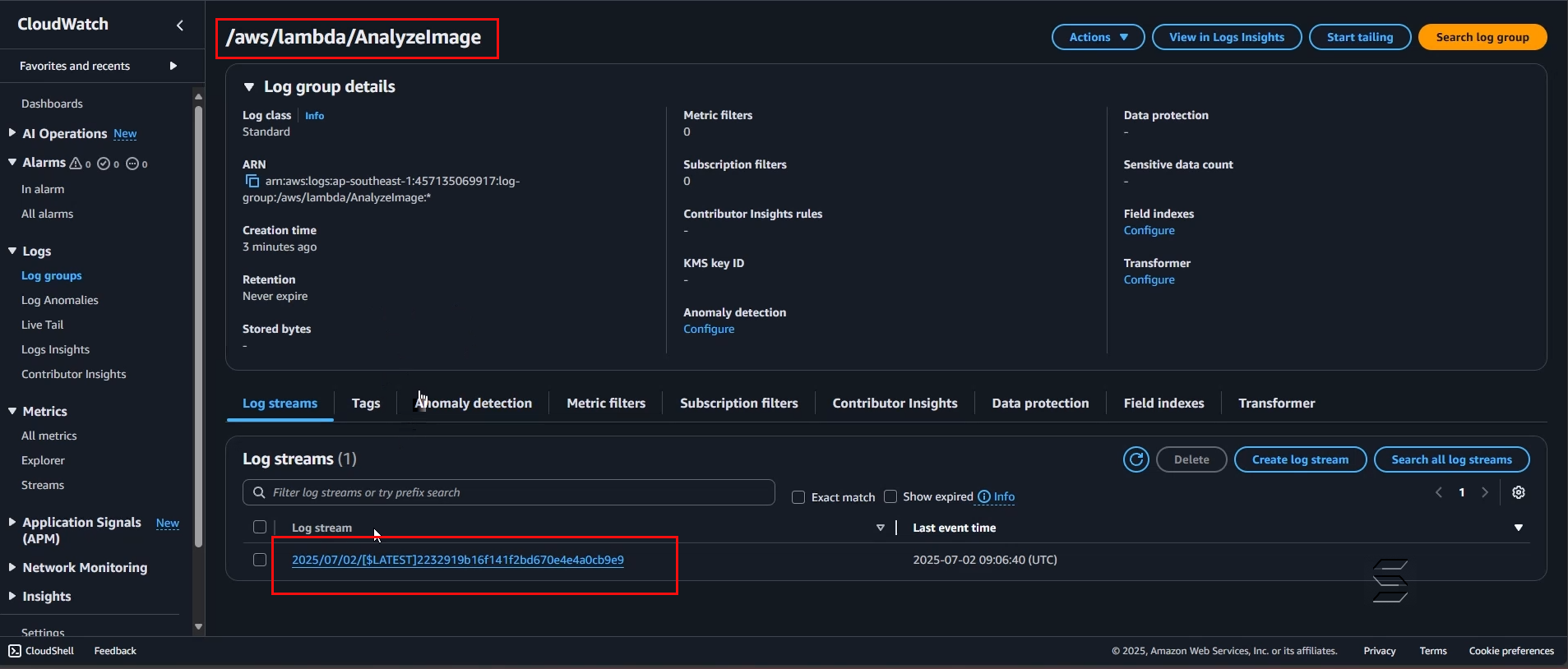Viewport: 1568px width, 669px height.
Task: Expand Network Monitoring section
Action: click(x=12, y=567)
